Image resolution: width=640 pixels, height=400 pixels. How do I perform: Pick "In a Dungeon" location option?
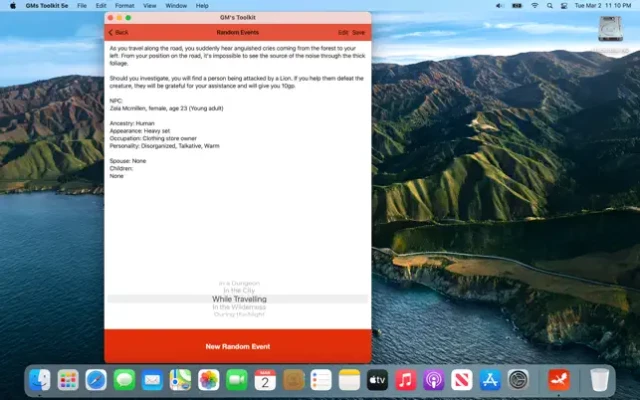pos(238,283)
